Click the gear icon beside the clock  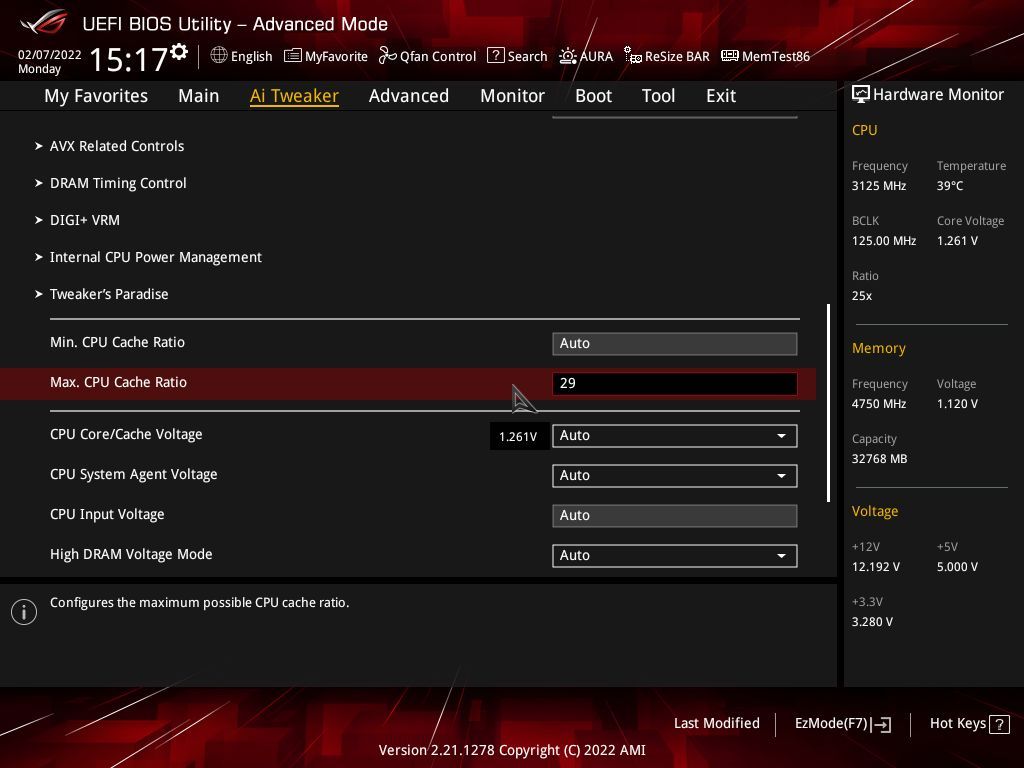179,52
